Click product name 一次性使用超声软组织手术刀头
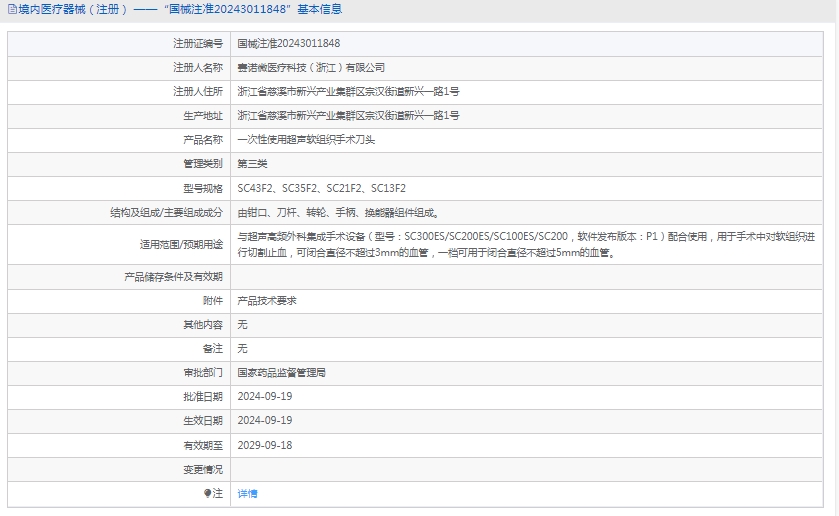 305,140
